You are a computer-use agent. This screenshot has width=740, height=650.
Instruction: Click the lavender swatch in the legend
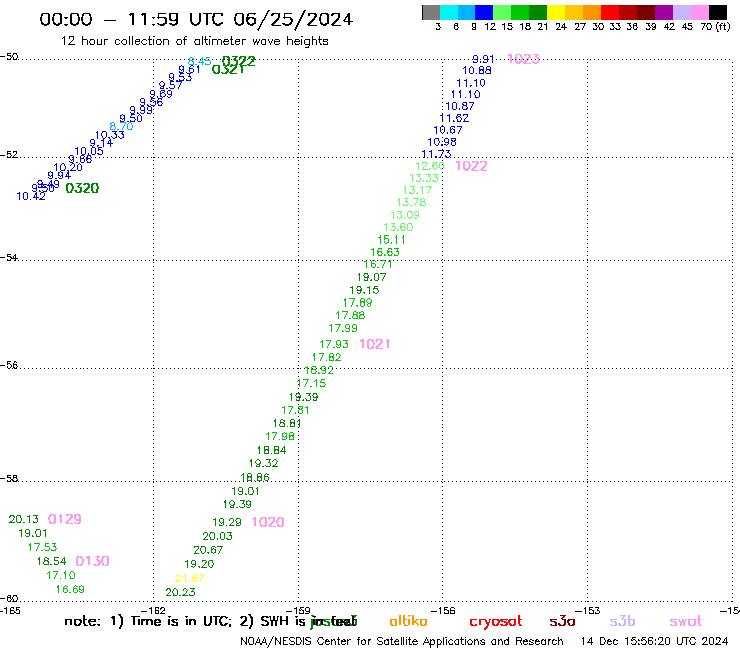[x=682, y=12]
